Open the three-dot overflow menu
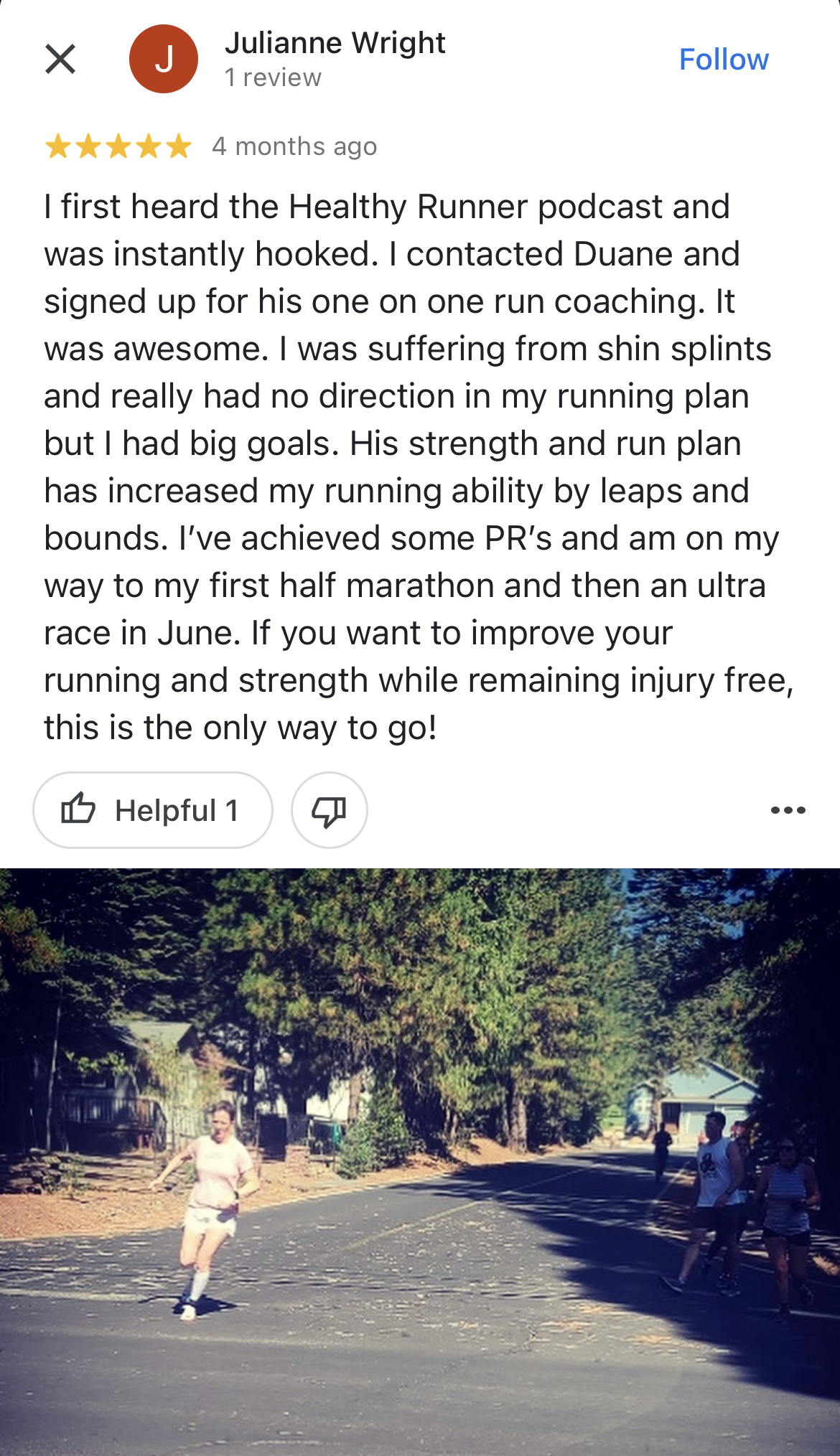 pyautogui.click(x=788, y=809)
